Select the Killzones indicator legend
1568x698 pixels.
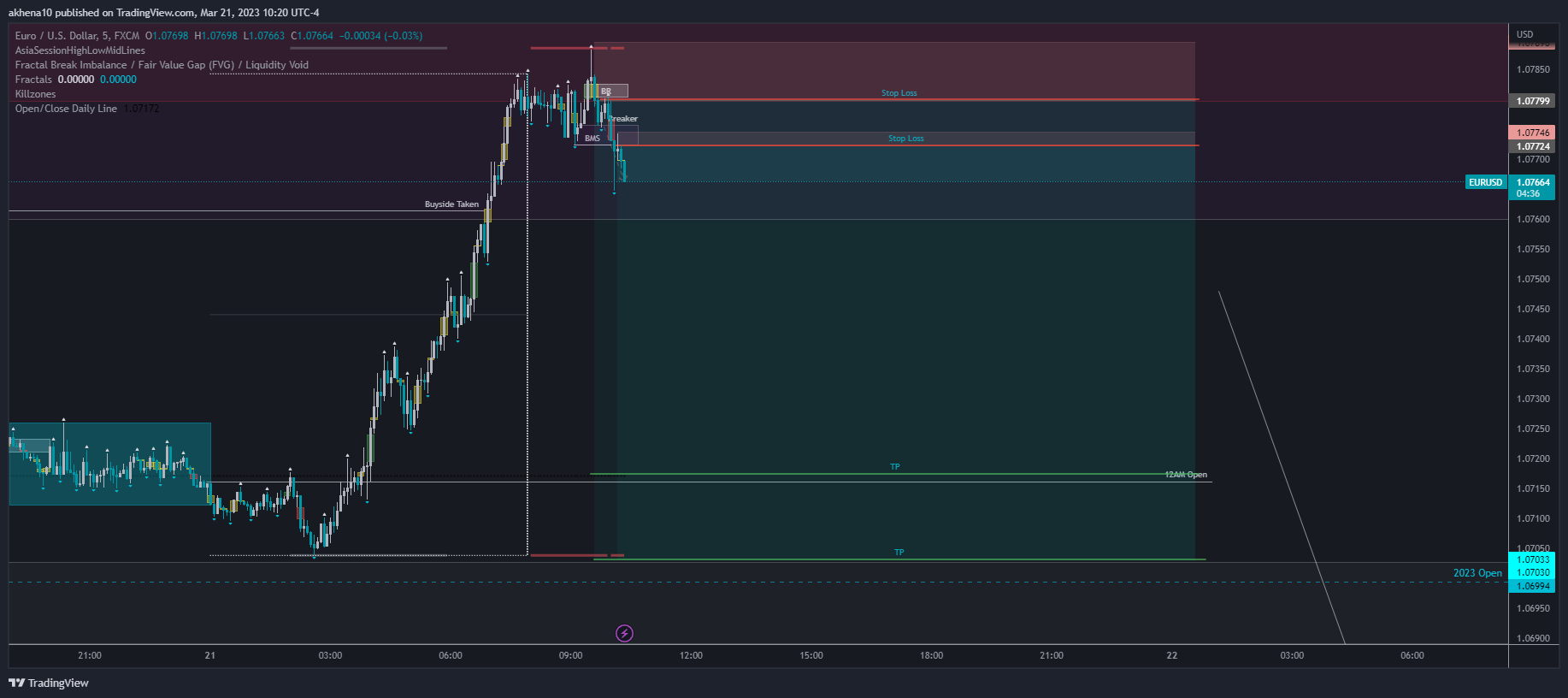(35, 94)
